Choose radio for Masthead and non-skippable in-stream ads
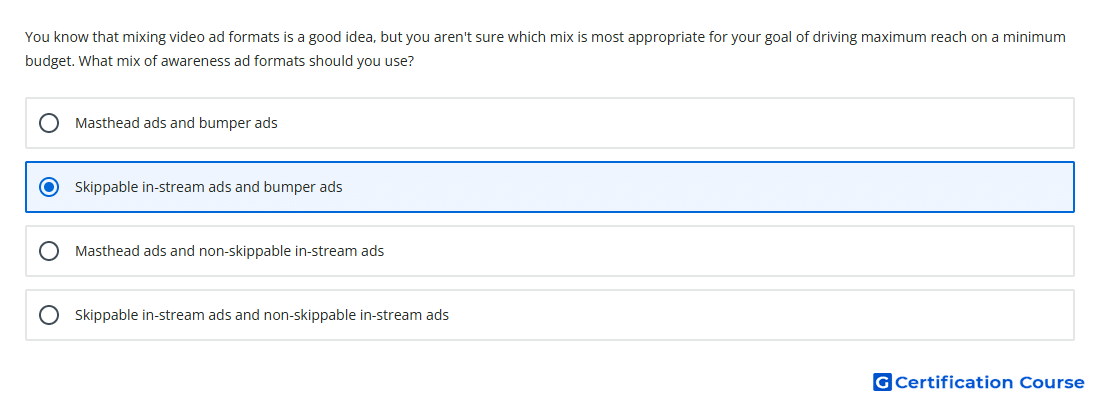This screenshot has height=401, width=1100. tap(48, 251)
